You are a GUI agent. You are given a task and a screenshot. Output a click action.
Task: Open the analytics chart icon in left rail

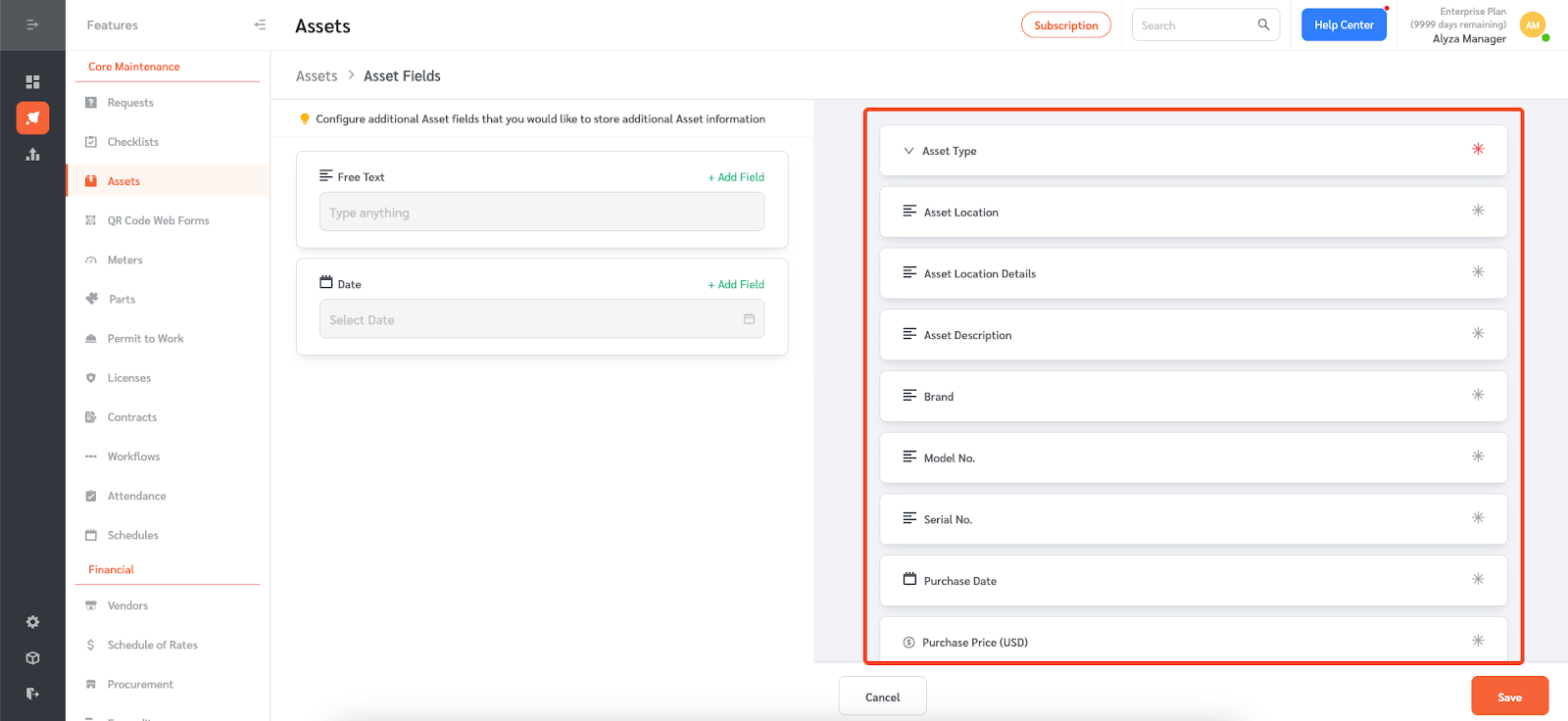32,154
